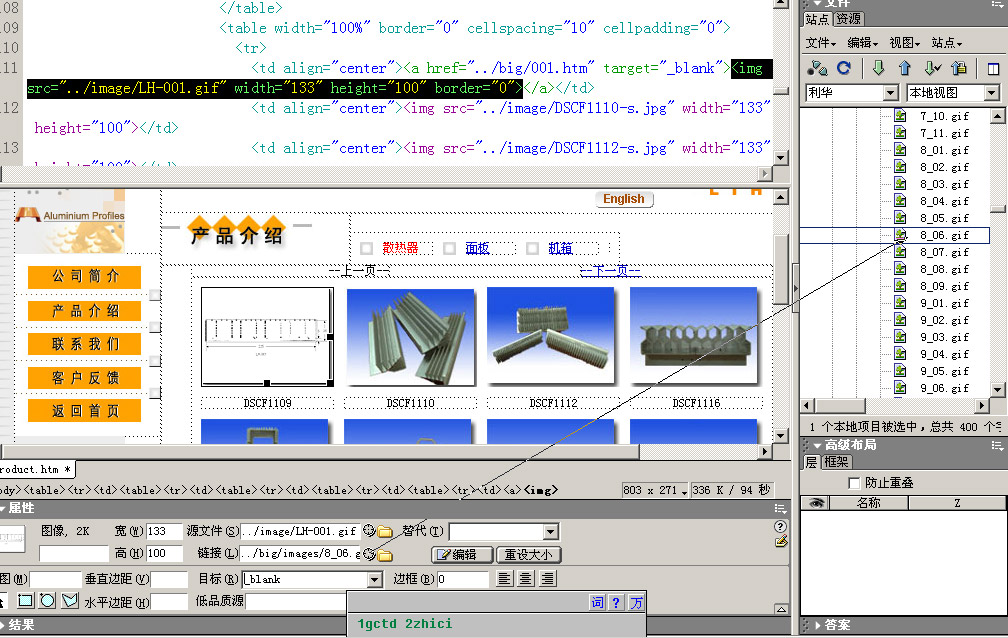The height and width of the screenshot is (638, 1008).
Task: Click point-to-file target icon beside 源文件
Action: [369, 531]
